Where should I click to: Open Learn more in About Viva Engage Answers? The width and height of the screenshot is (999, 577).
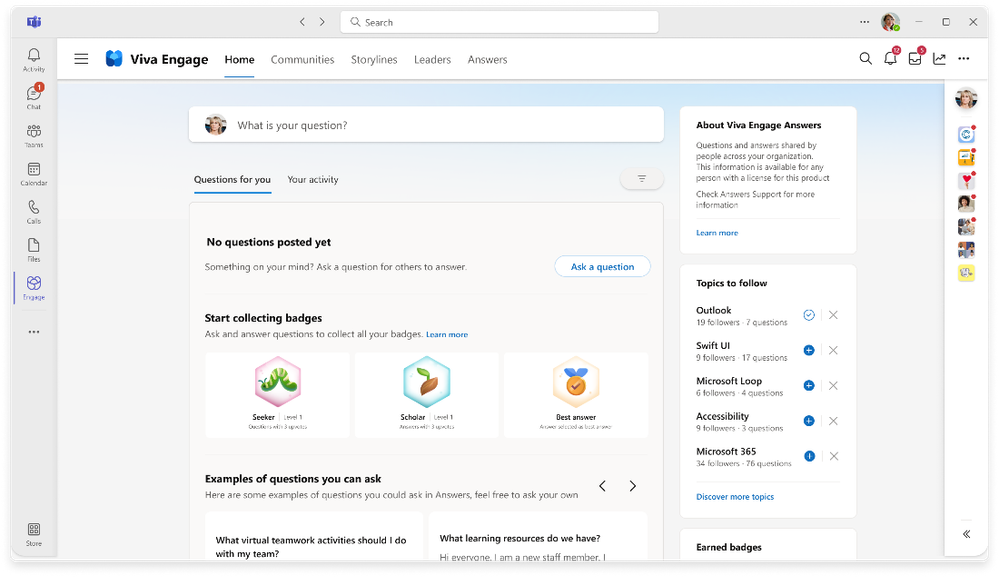[x=717, y=233]
